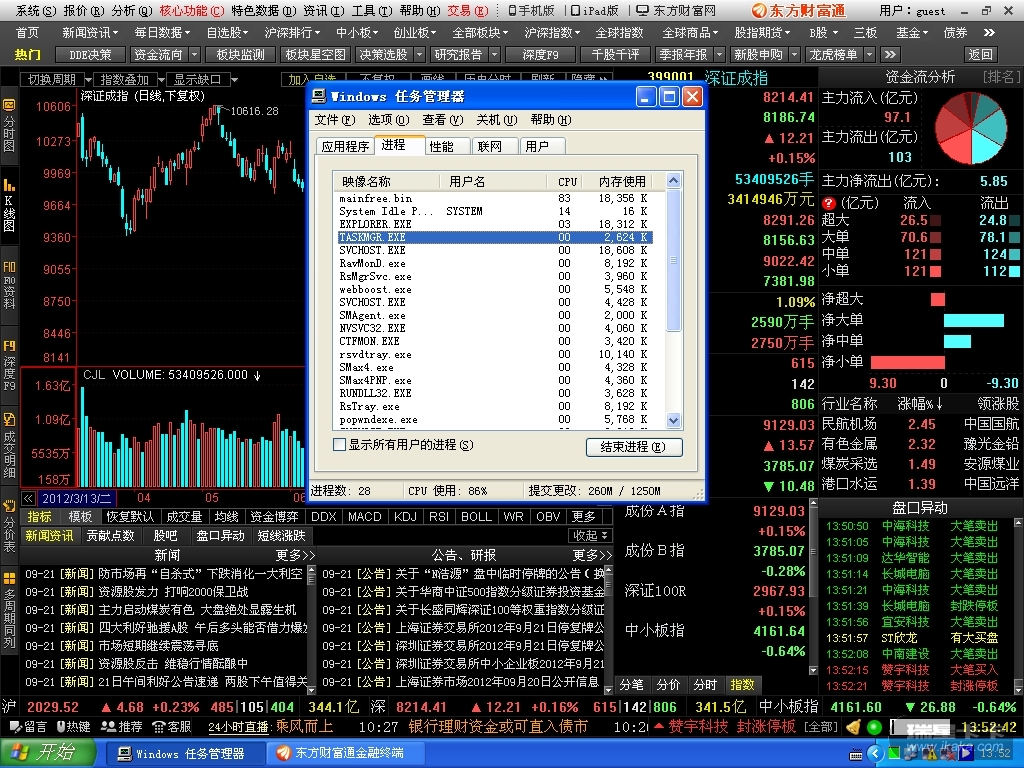Click 24小时直播 link in status bar

coord(238,727)
